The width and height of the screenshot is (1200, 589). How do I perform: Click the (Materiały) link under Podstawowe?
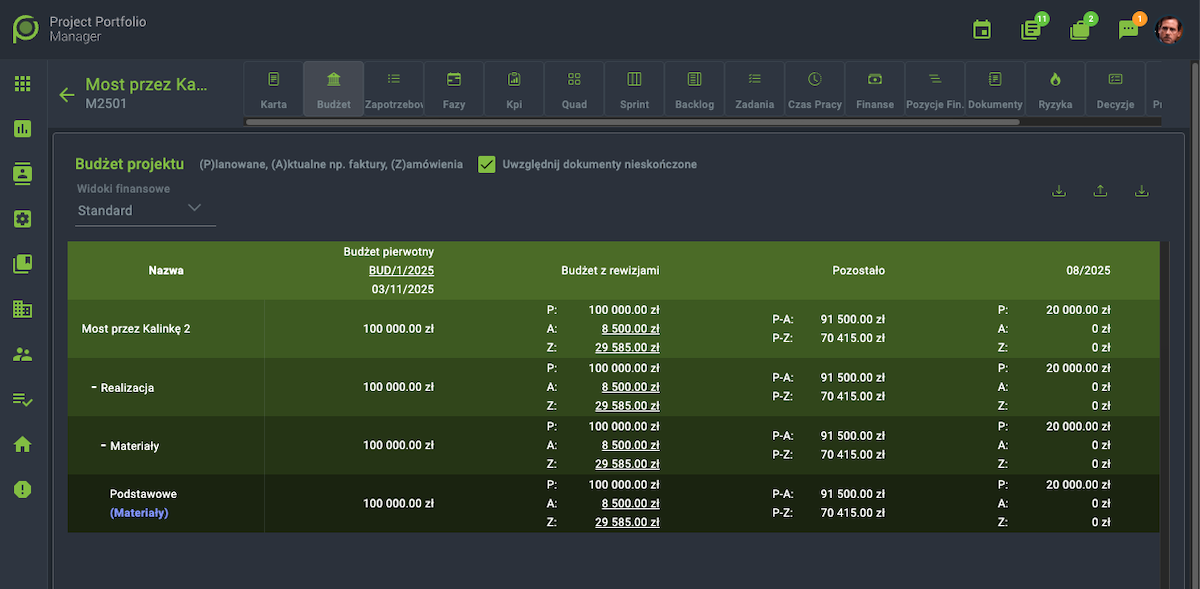[x=138, y=513]
